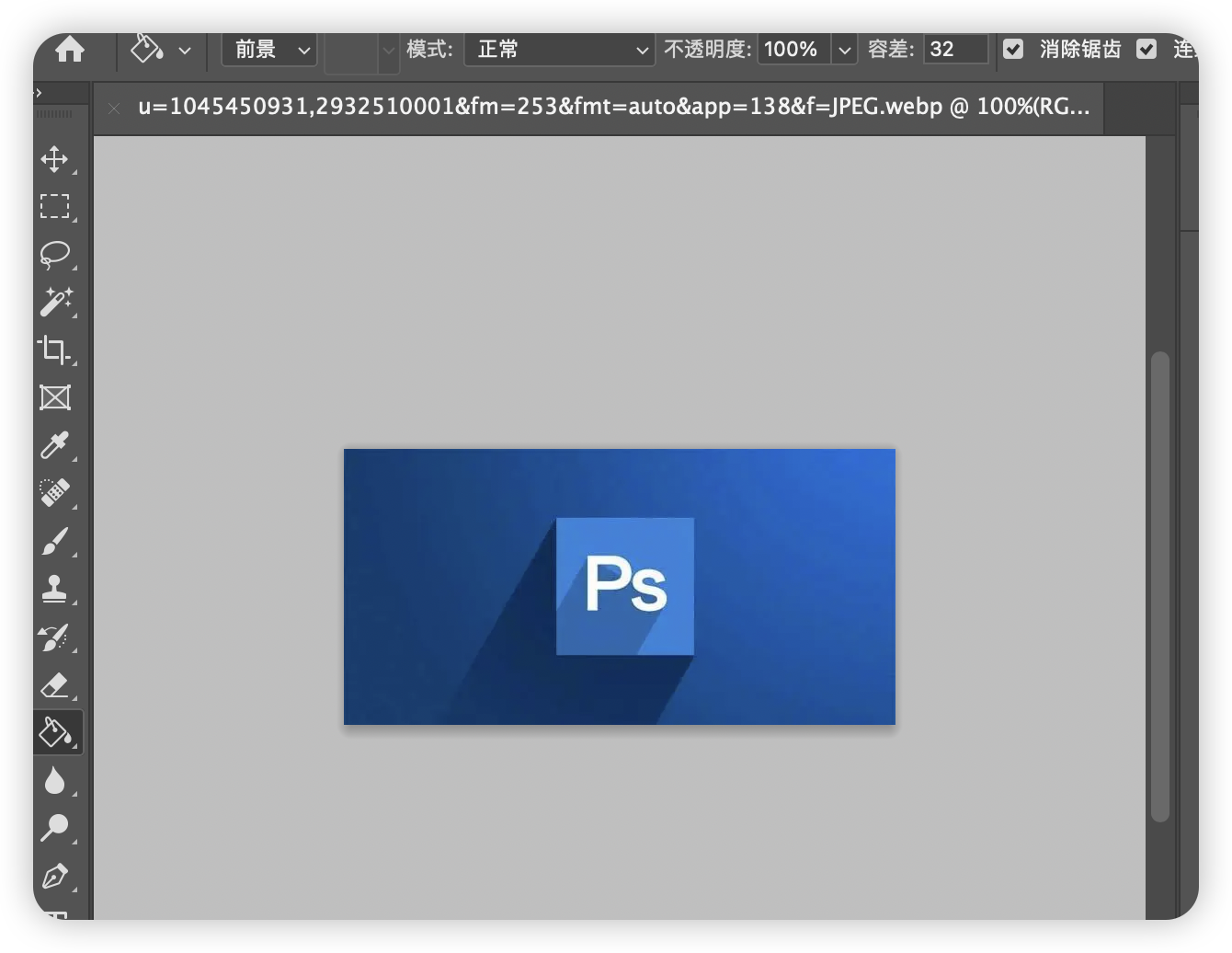Select the Spot Healing Brush tool
The width and height of the screenshot is (1232, 953).
coord(54,493)
